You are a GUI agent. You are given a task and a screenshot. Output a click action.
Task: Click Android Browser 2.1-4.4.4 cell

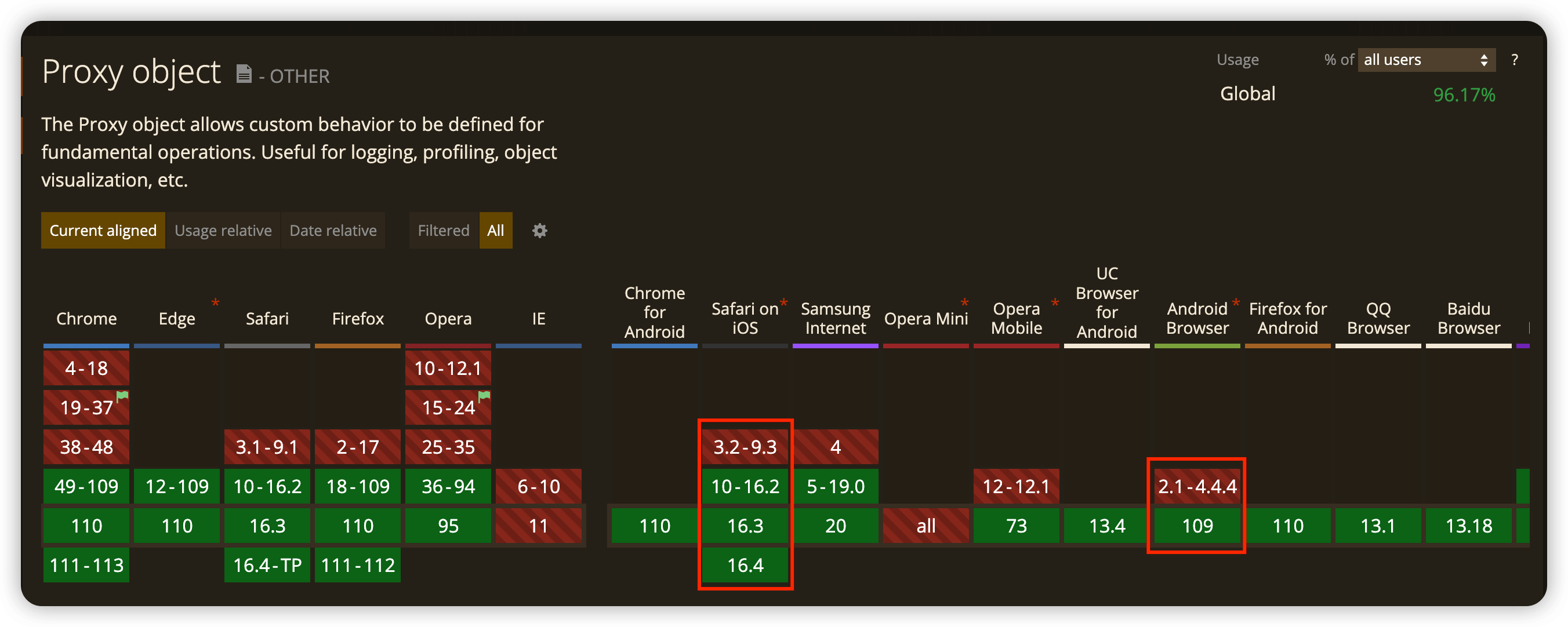1197,487
